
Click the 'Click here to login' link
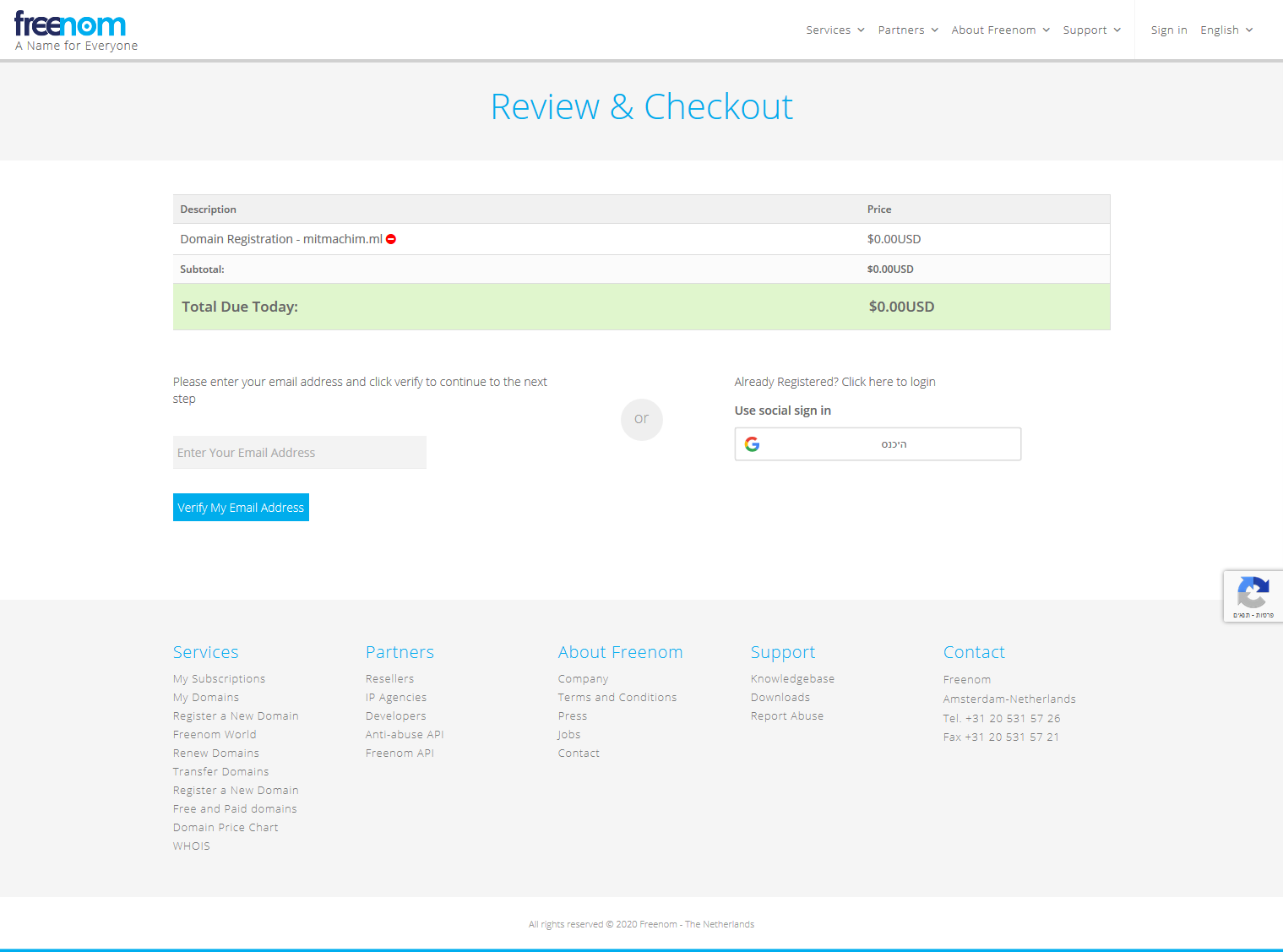(889, 382)
